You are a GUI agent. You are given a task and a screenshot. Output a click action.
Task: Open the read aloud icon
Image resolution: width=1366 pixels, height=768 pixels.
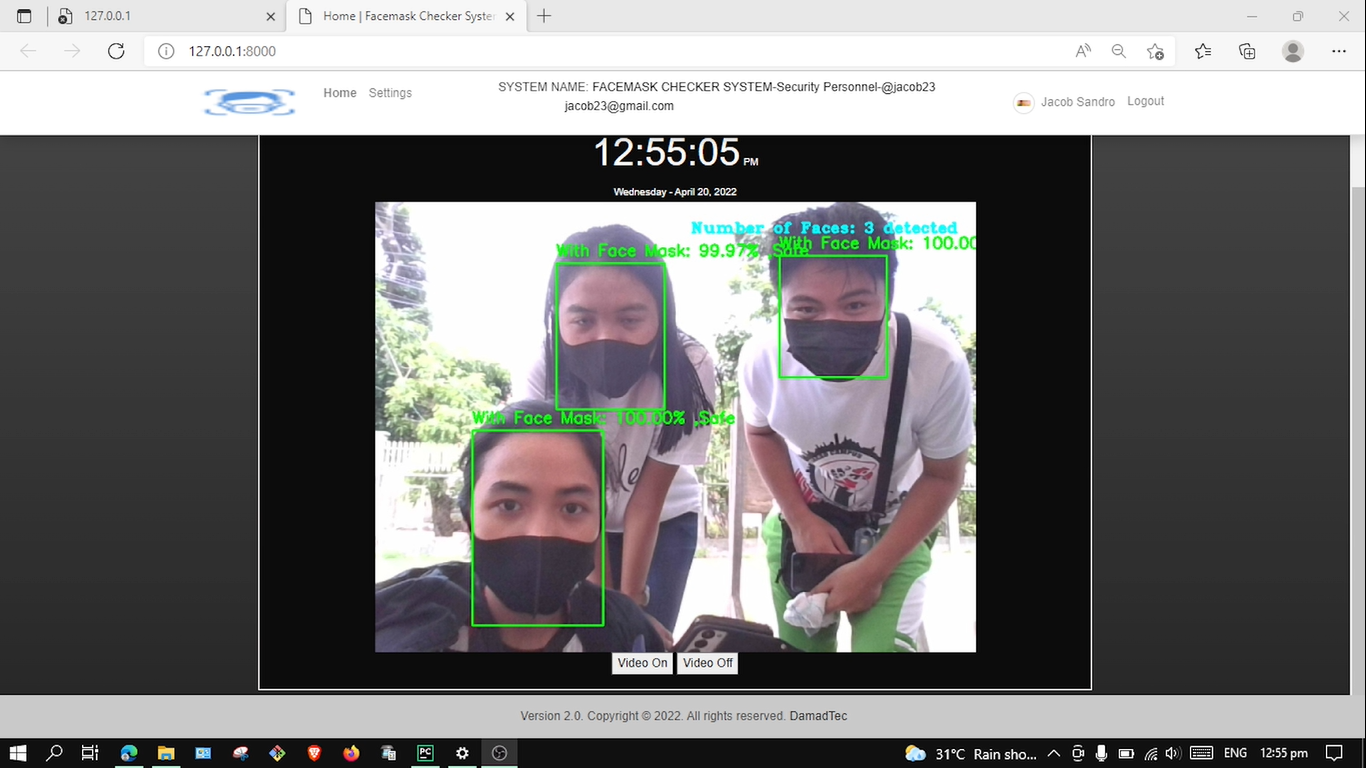(x=1083, y=51)
